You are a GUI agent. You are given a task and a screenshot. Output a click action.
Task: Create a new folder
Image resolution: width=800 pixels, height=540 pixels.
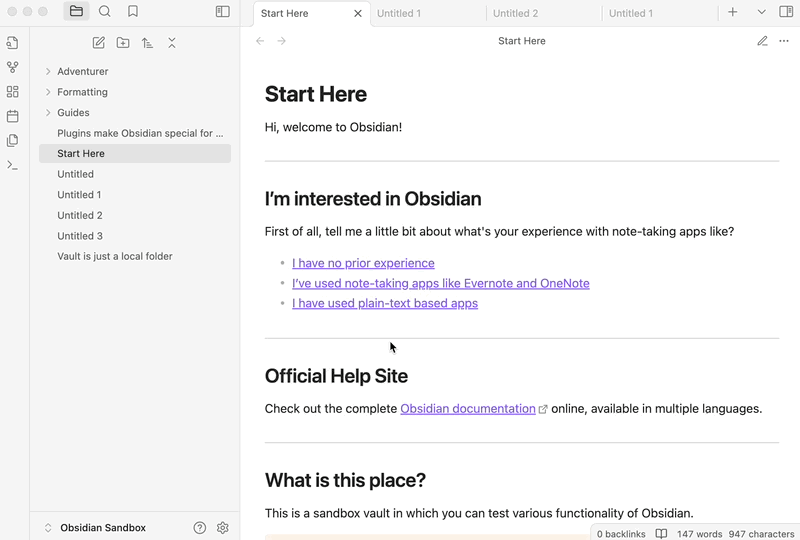pos(123,43)
